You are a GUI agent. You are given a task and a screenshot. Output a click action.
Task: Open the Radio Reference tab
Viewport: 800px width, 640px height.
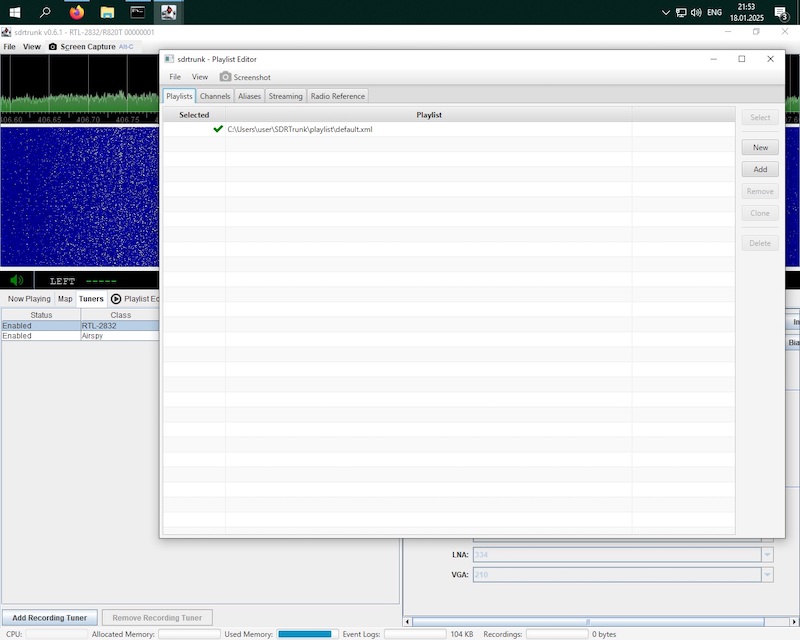coord(338,96)
